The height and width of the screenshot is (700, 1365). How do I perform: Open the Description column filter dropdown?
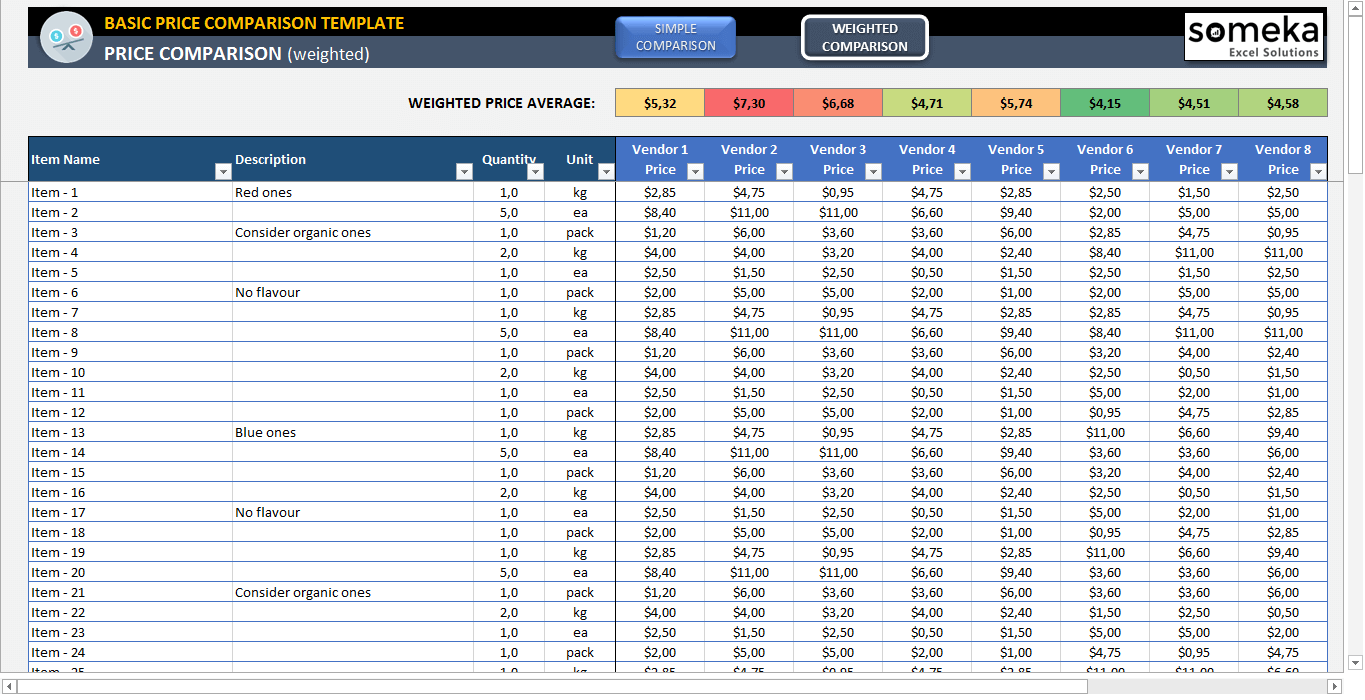click(x=464, y=171)
